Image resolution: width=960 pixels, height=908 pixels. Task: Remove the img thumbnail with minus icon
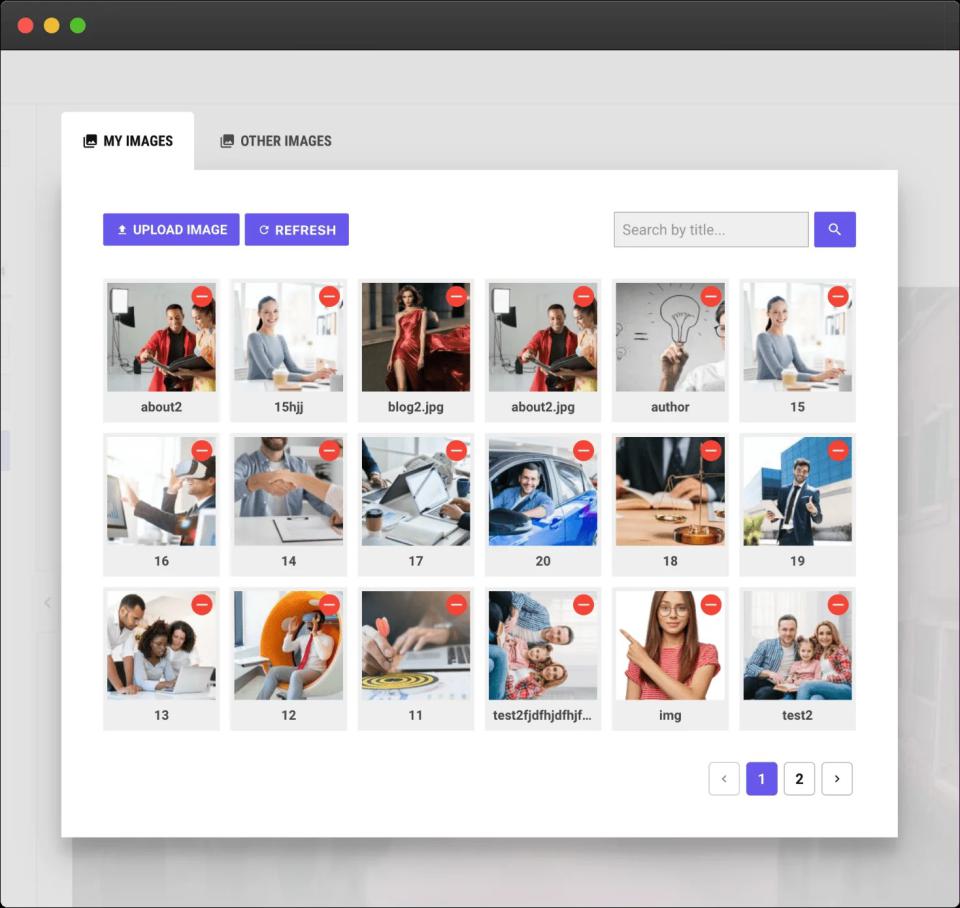(711, 605)
